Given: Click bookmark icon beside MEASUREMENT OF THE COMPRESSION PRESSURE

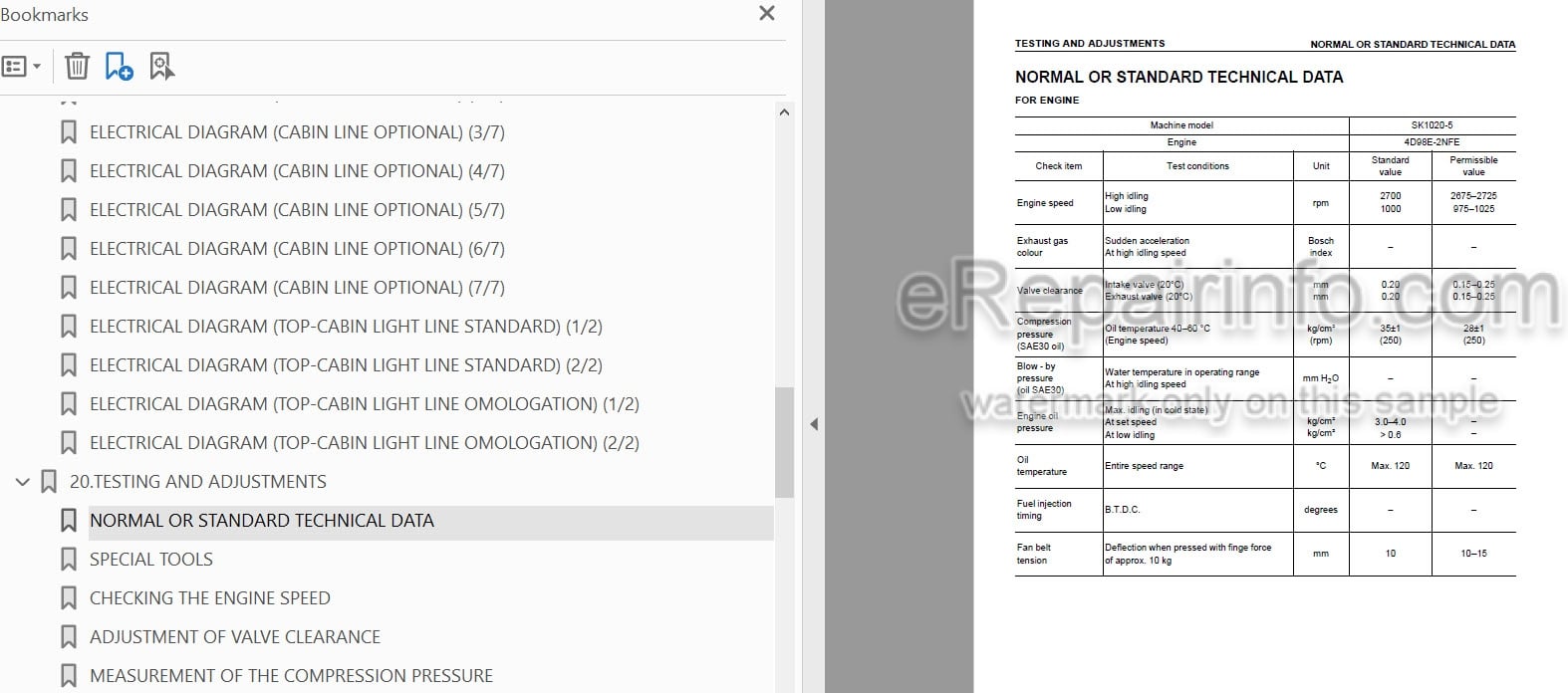Looking at the screenshot, I should coord(69,676).
